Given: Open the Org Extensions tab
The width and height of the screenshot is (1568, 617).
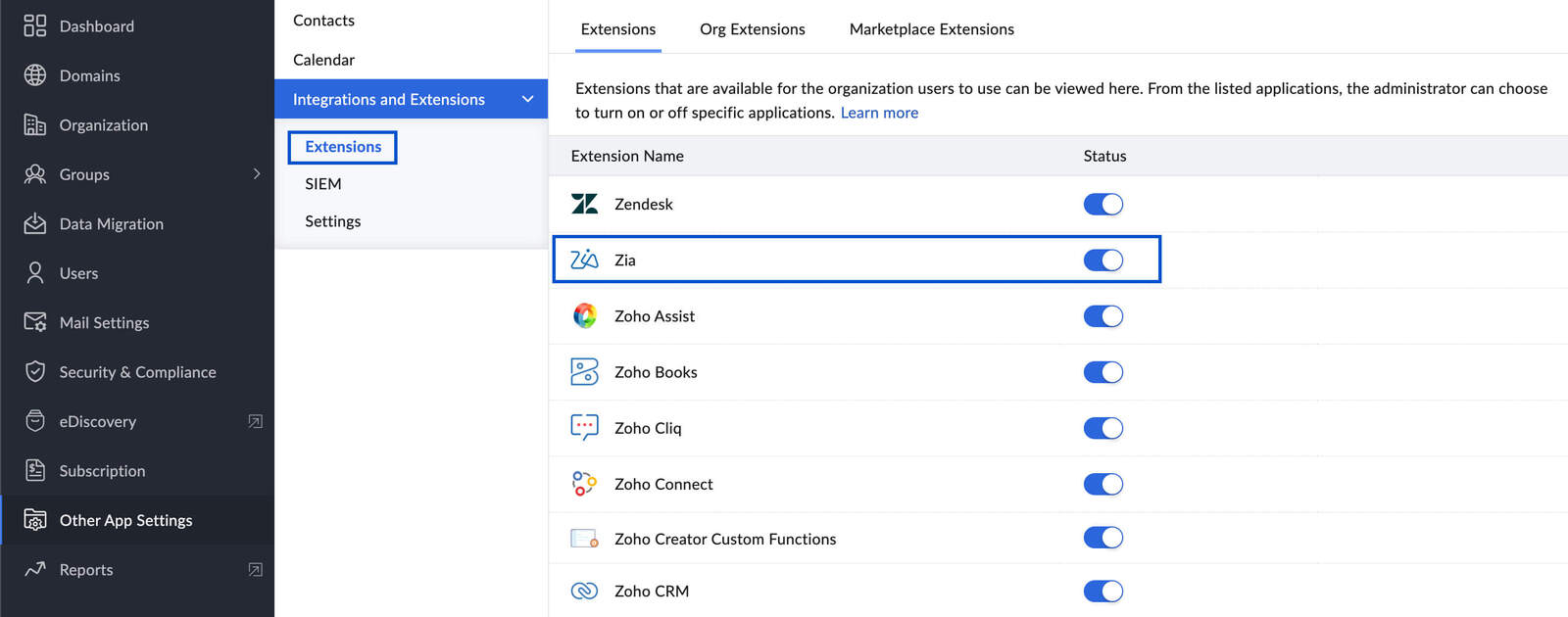Looking at the screenshot, I should [753, 29].
